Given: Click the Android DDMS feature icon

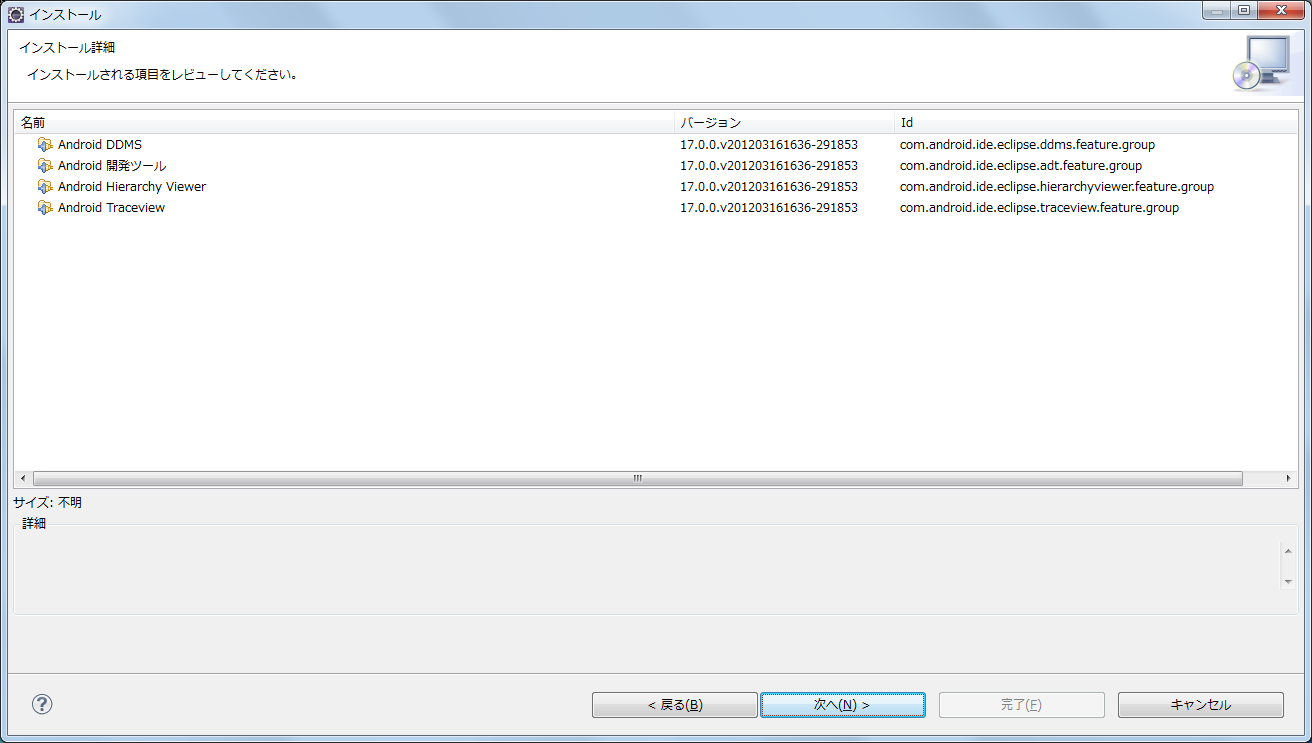Looking at the screenshot, I should point(45,145).
